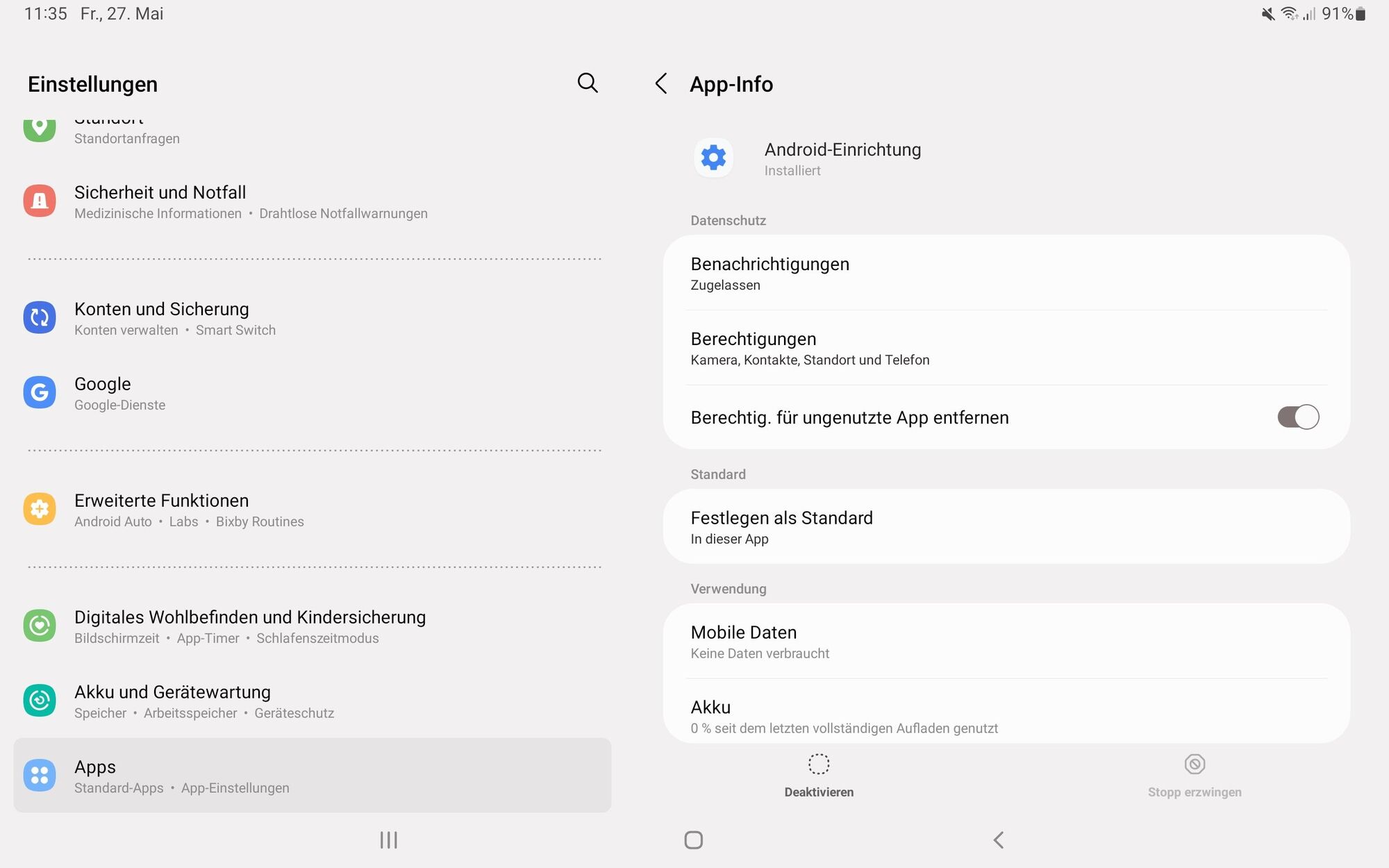
Task: Open Benachrichtigungen settings
Action: pyautogui.click(x=1006, y=274)
